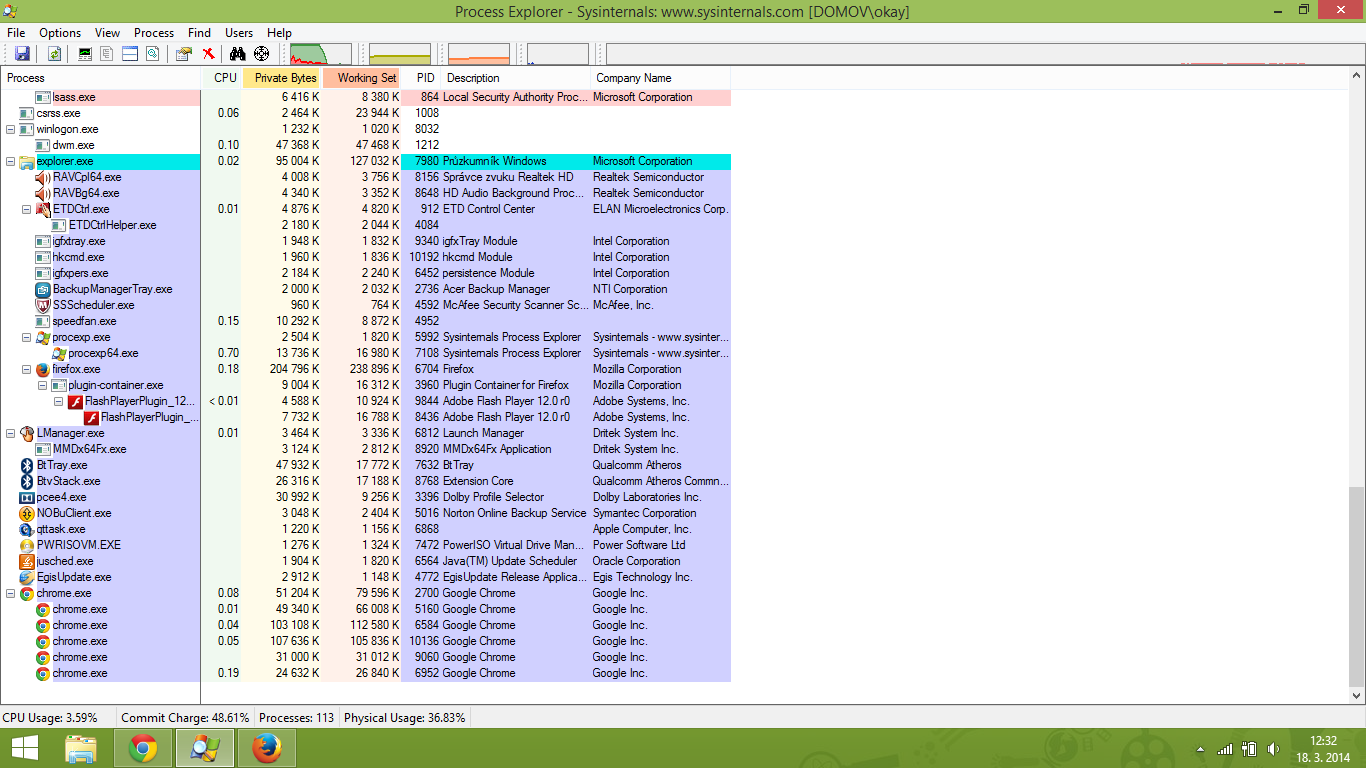The image size is (1366, 768).
Task: Open Firefox from the Windows taskbar
Action: [266, 748]
